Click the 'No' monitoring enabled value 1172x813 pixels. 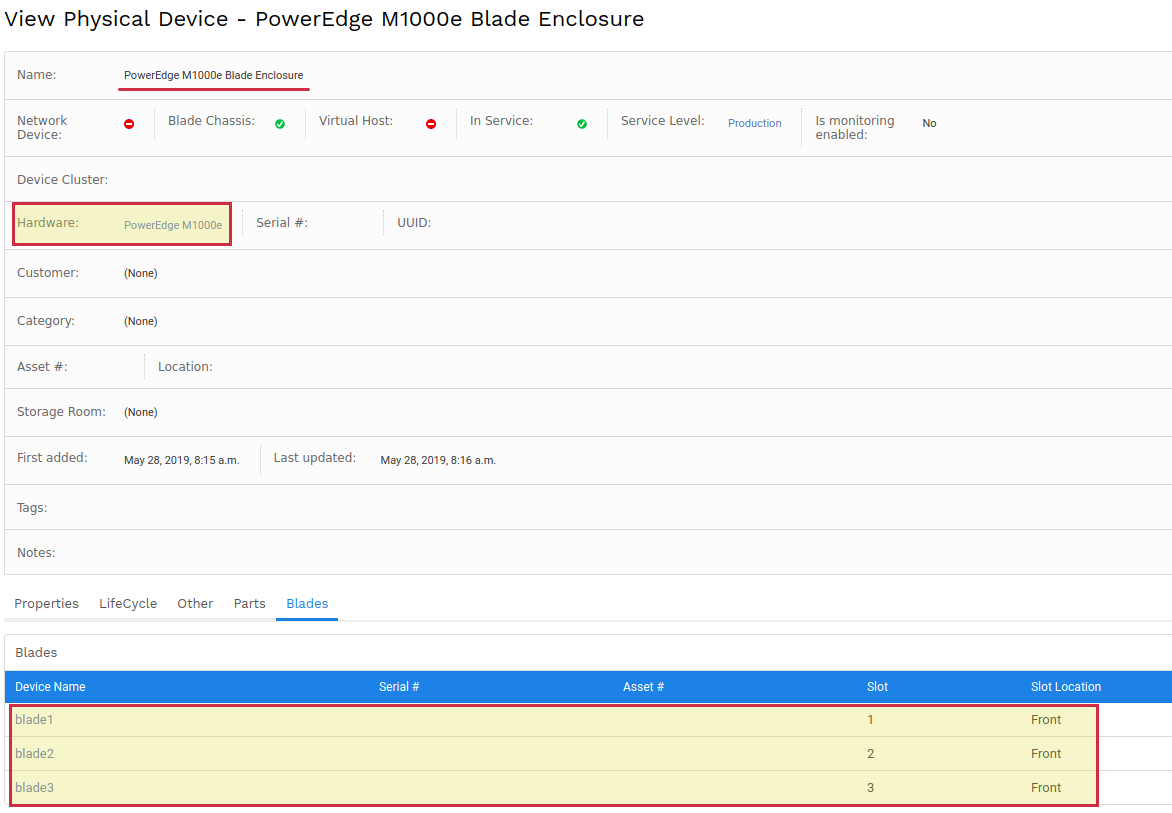(x=929, y=123)
